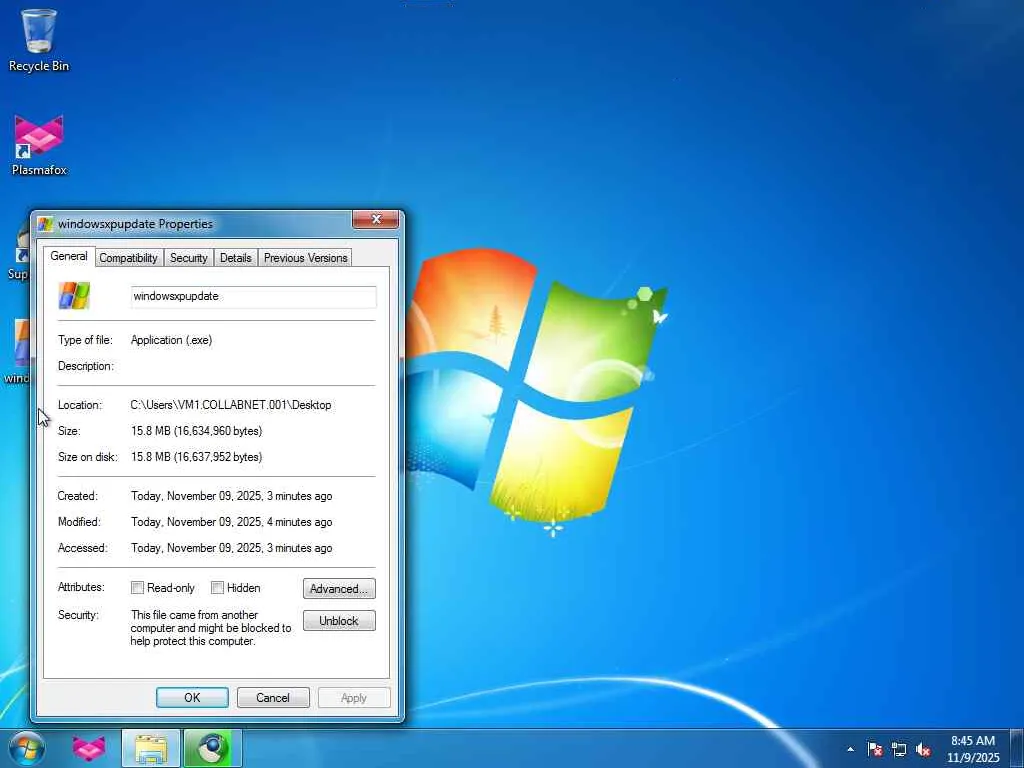Image resolution: width=1024 pixels, height=768 pixels.
Task: Click 'Application (.exe)' file type text
Action: pyautogui.click(x=171, y=340)
